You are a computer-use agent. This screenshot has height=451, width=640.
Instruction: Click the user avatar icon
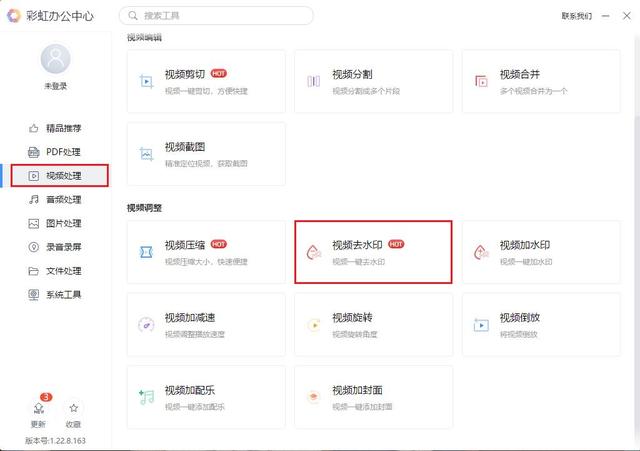click(56, 59)
